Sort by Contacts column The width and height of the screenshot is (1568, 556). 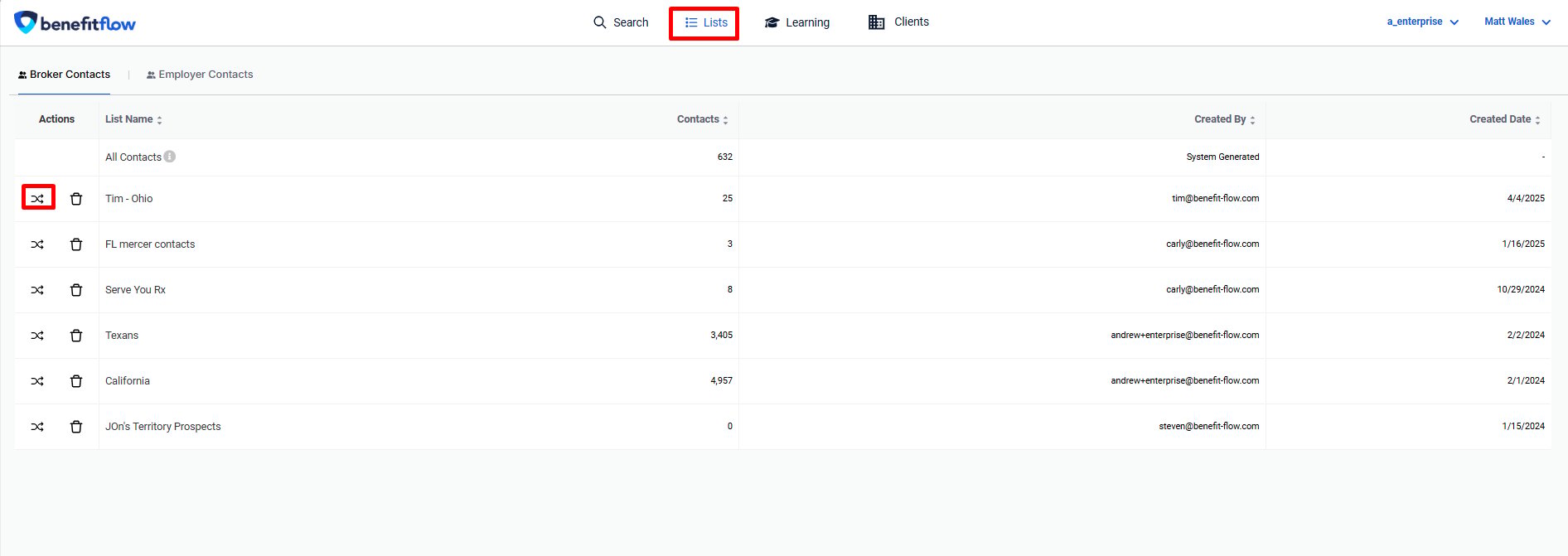coord(703,119)
